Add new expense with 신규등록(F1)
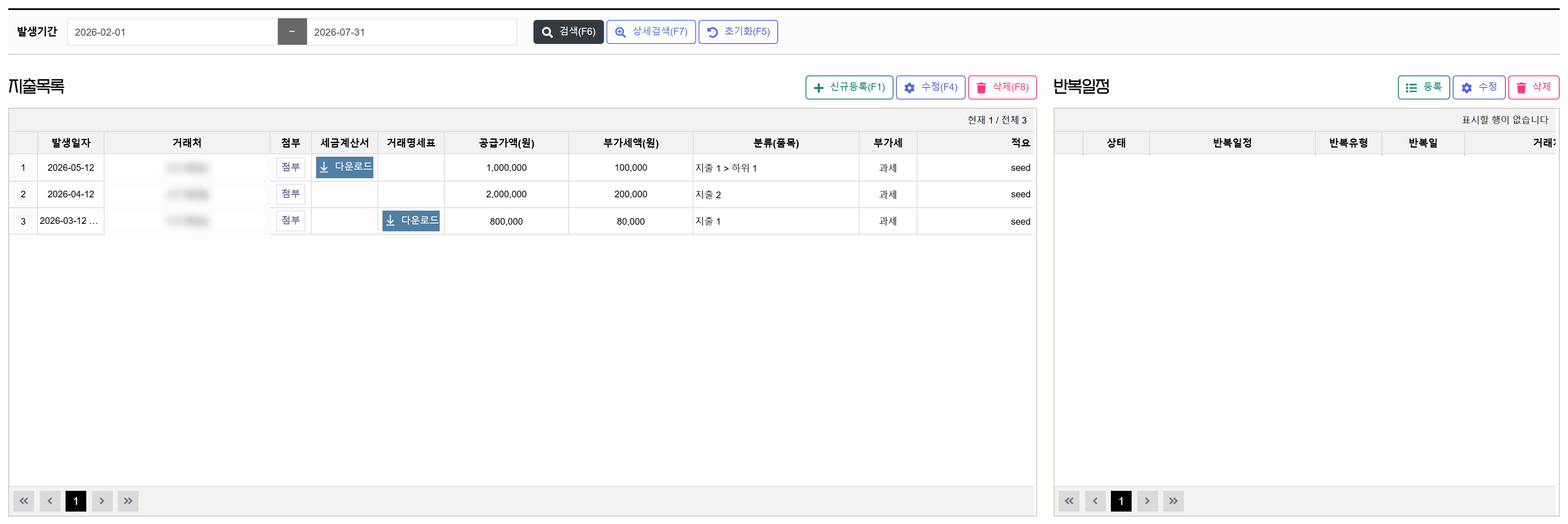 tap(849, 87)
